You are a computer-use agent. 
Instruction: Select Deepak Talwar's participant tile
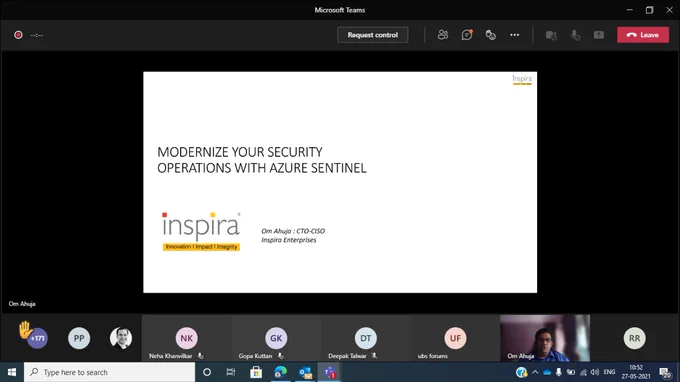(366, 338)
